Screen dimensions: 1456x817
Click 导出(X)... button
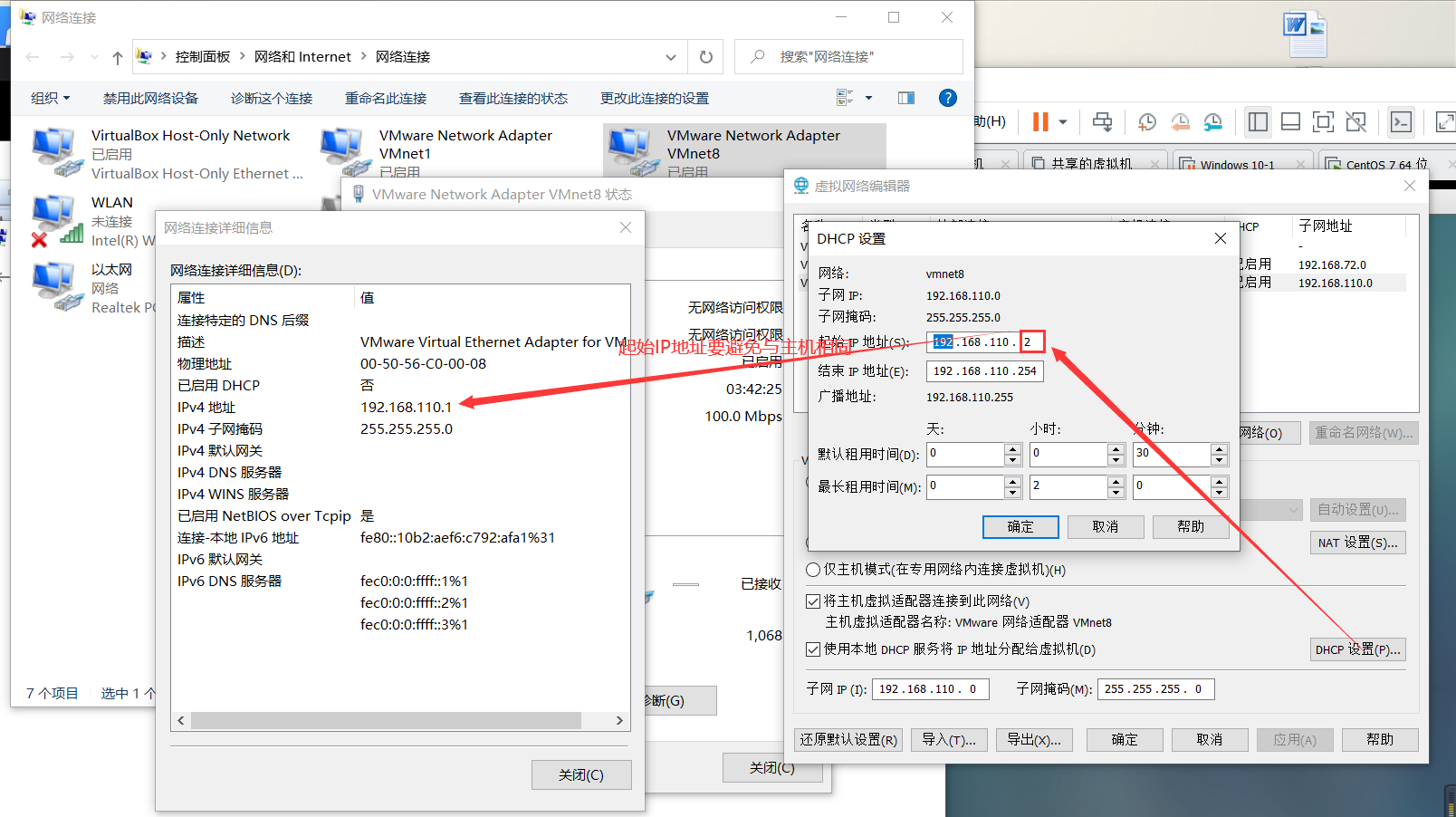tap(1034, 740)
